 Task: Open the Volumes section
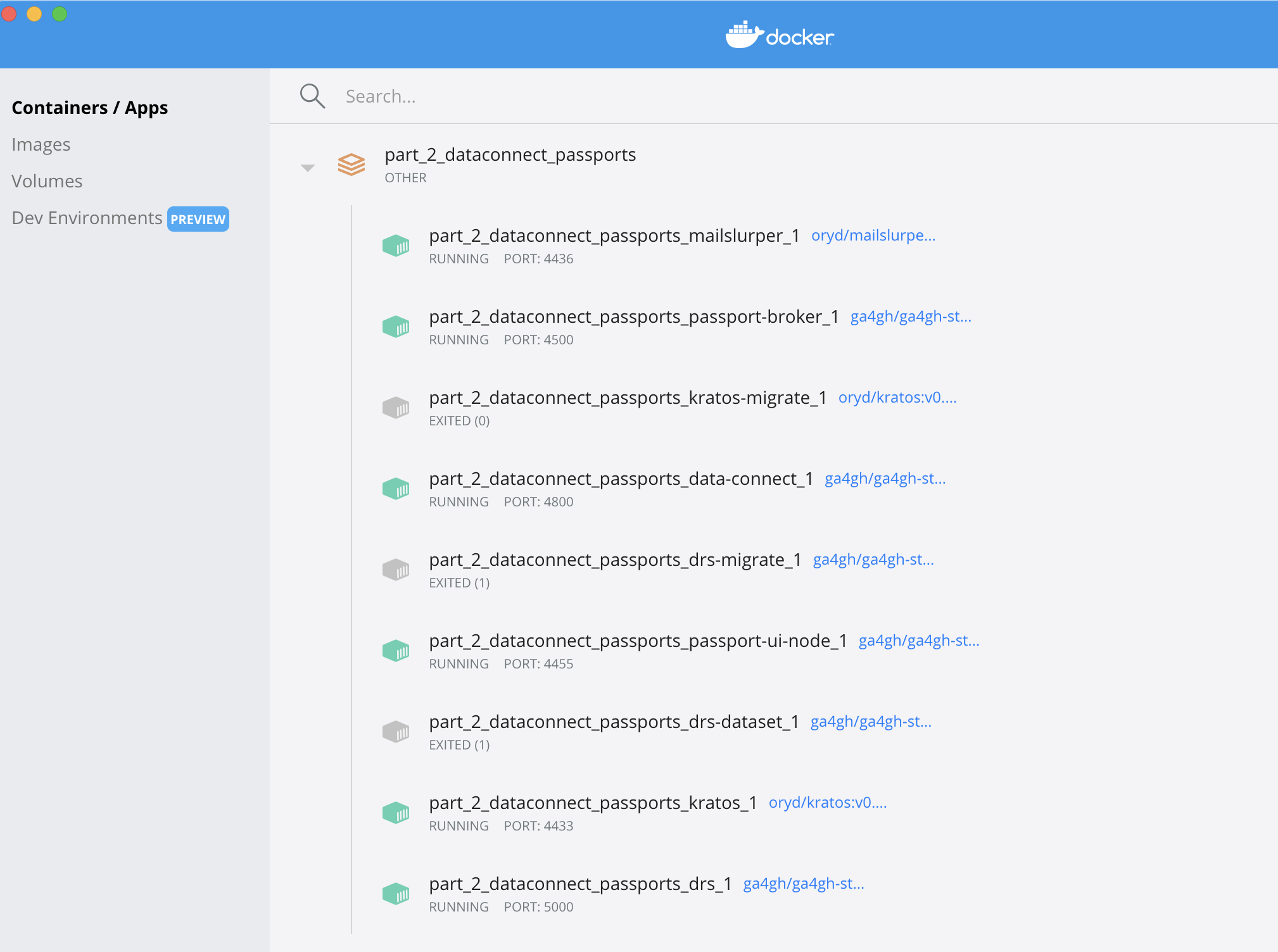tap(47, 181)
